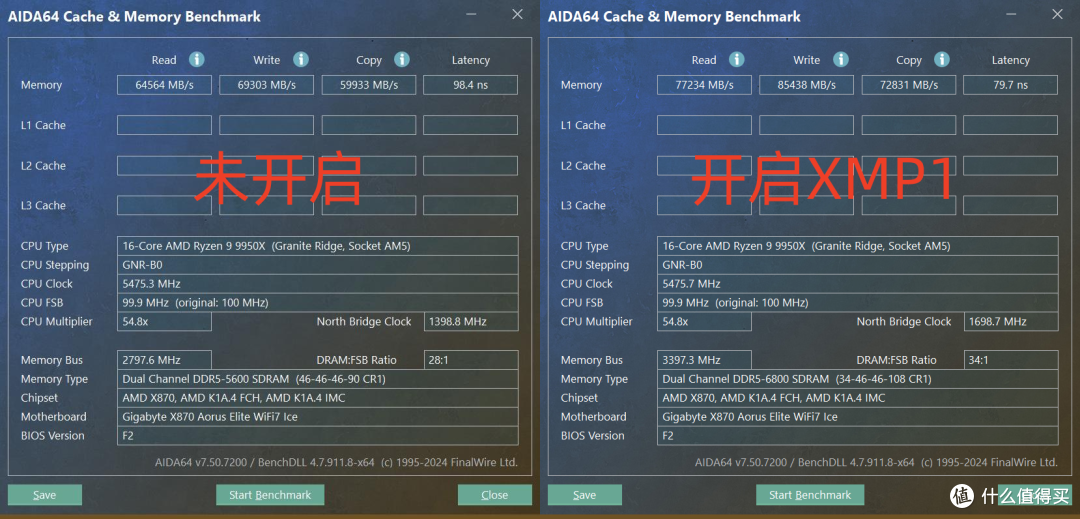
Task: Click BIOS Version F2 in left window
Action: (x=318, y=436)
